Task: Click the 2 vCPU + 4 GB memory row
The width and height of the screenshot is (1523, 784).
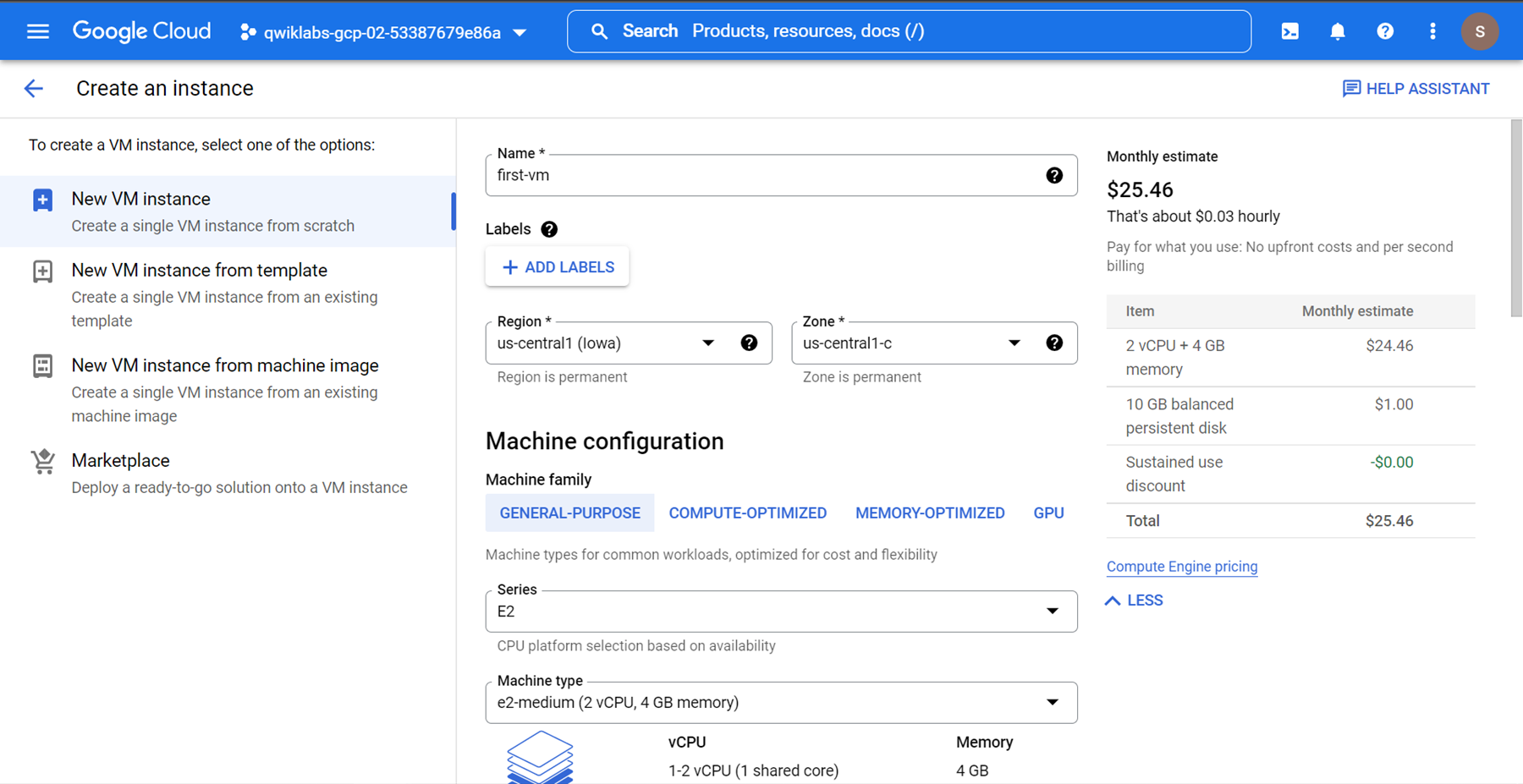Action: [1291, 358]
